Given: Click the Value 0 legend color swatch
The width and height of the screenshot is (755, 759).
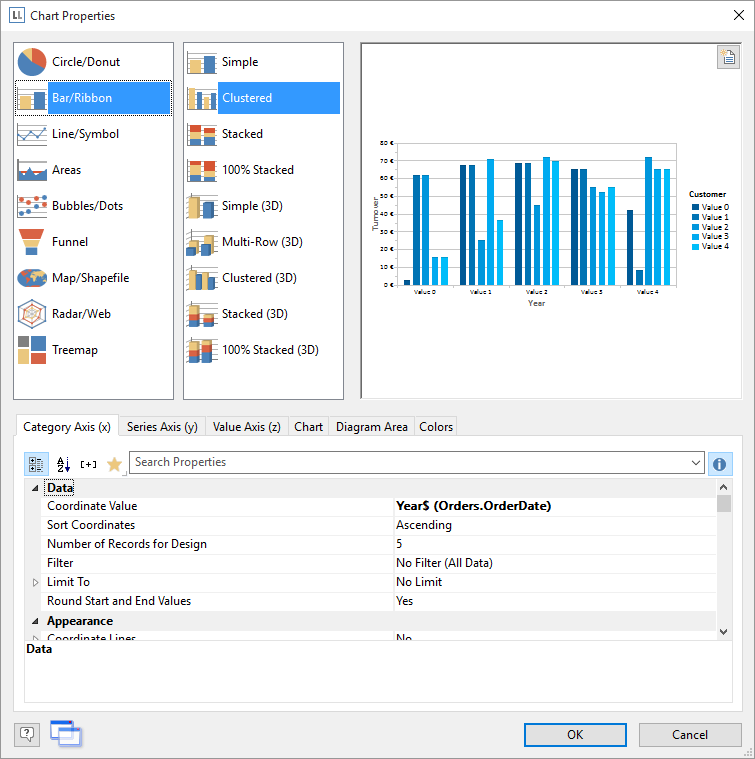Looking at the screenshot, I should point(695,207).
